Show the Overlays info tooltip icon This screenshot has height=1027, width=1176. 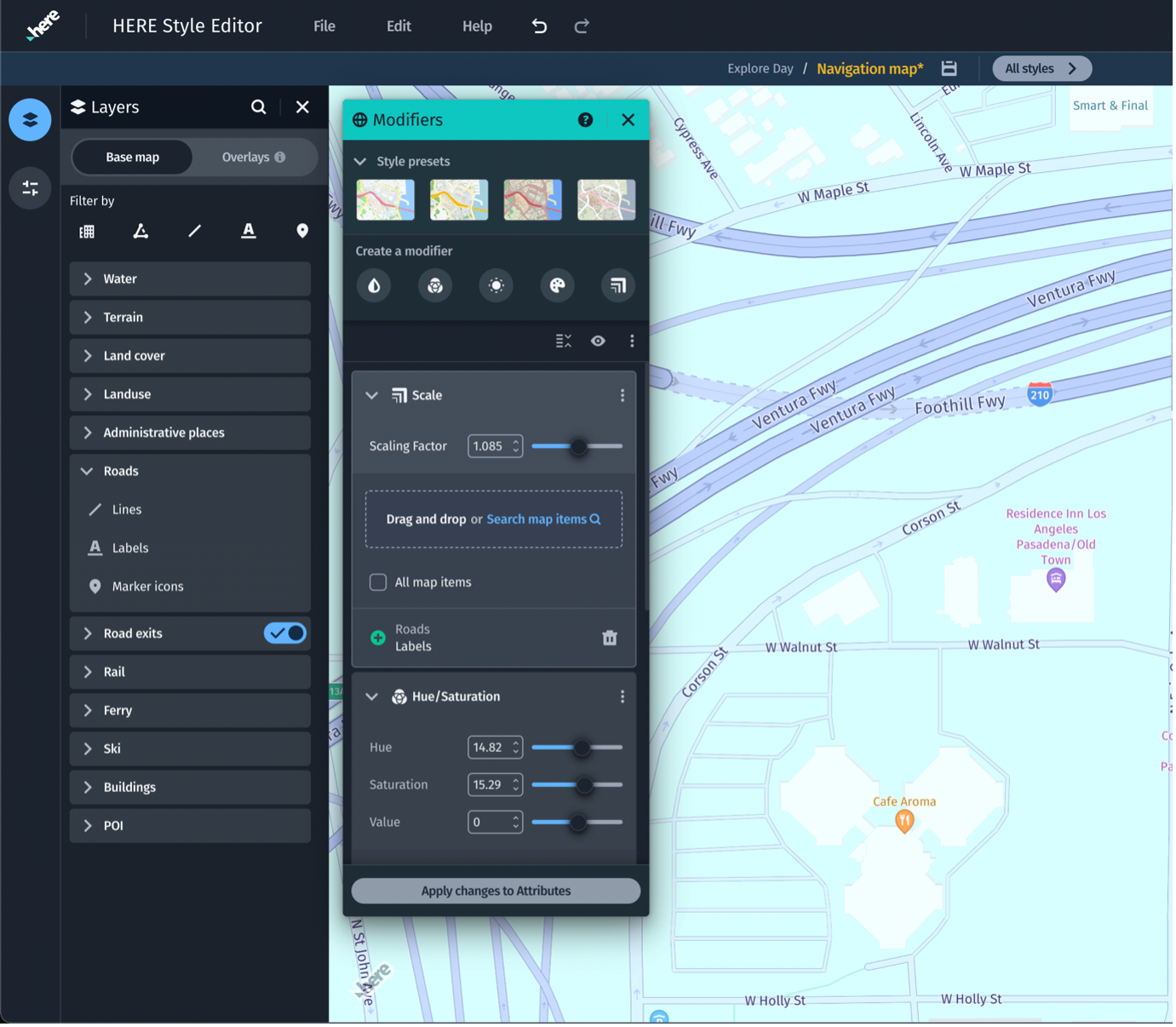(x=280, y=158)
